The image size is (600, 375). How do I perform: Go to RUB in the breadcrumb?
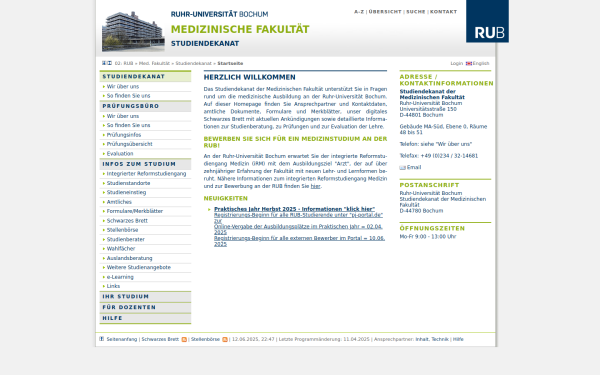click(x=129, y=64)
